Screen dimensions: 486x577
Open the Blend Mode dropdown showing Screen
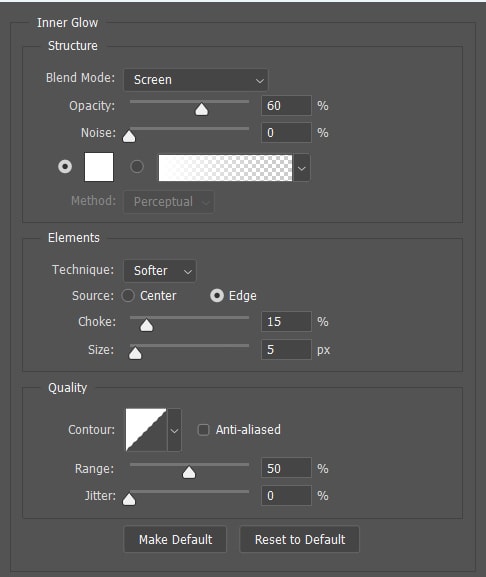(196, 79)
